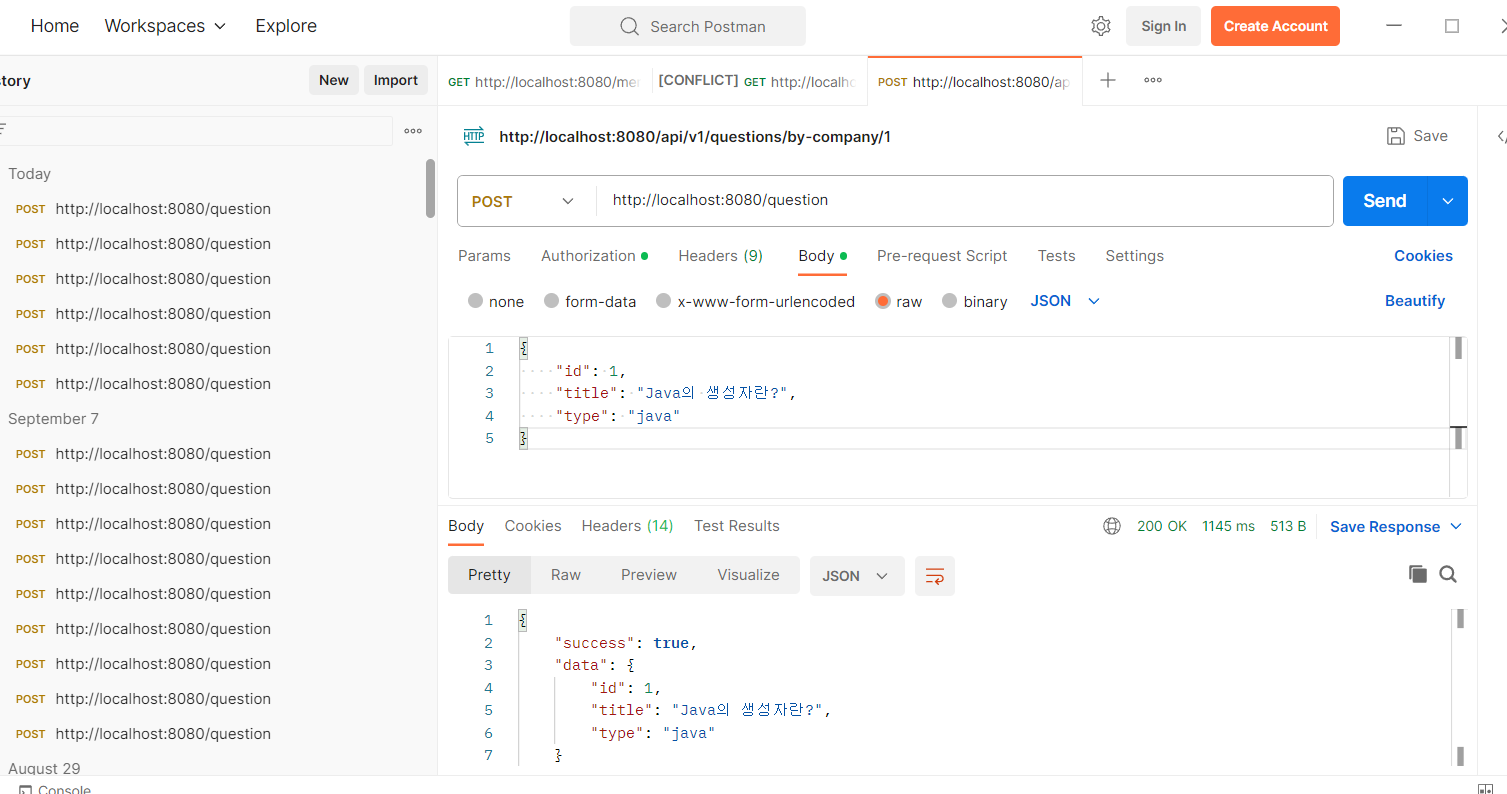Add a new request tab with plus icon
The height and width of the screenshot is (794, 1507).
click(x=1108, y=80)
